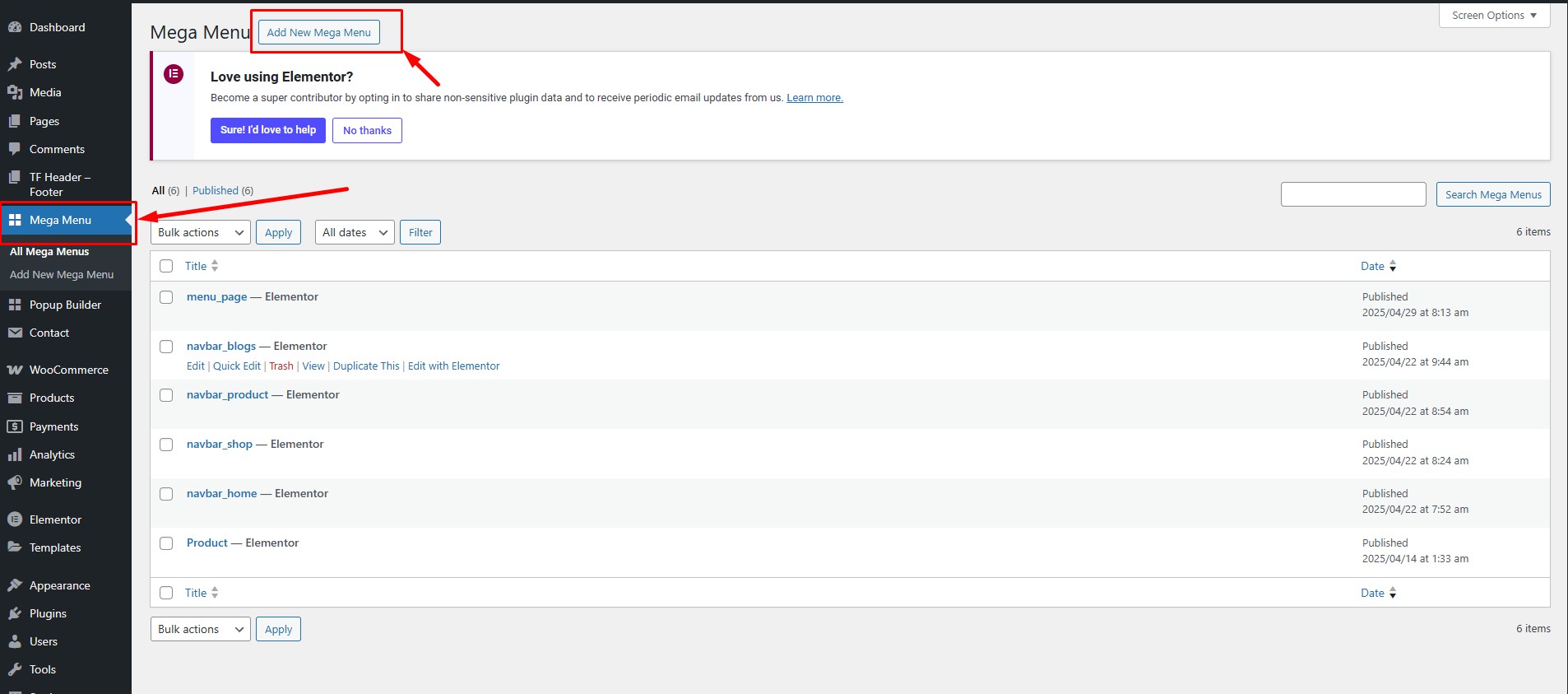Click the bottom Apply button
Screen dimensions: 1568x694
coord(278,629)
